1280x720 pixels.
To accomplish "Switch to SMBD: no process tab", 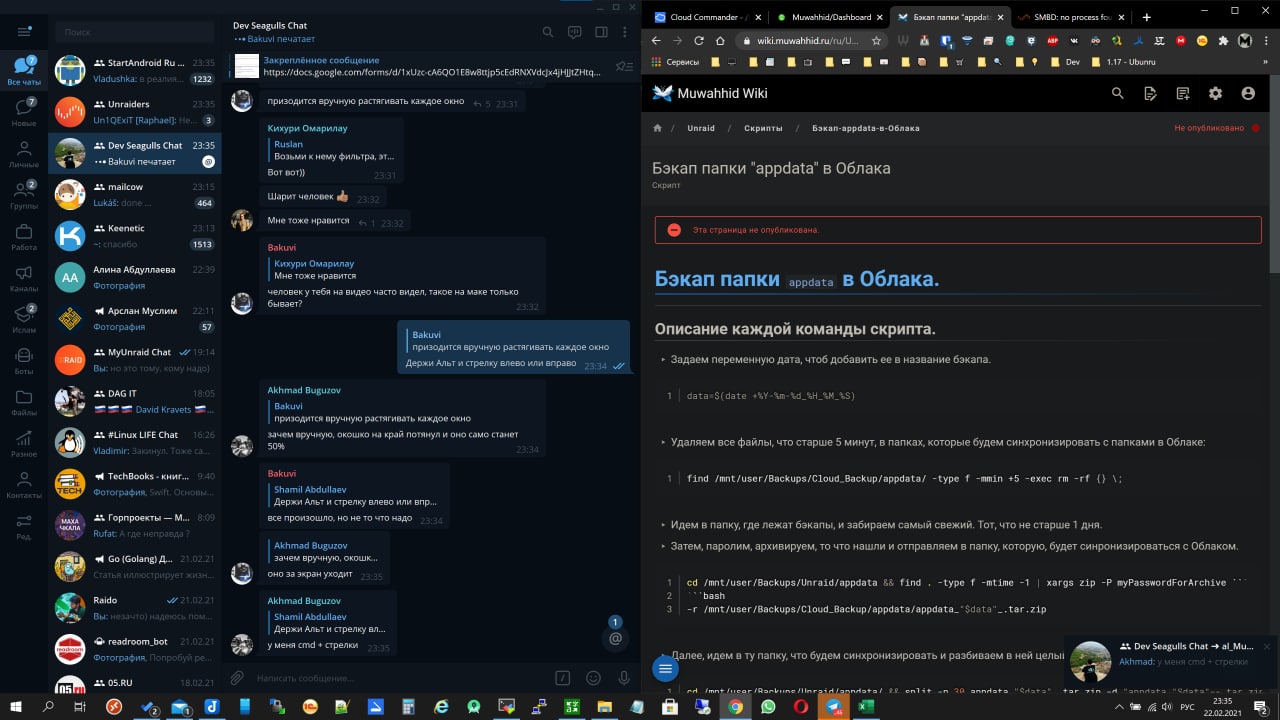I will tap(1072, 17).
